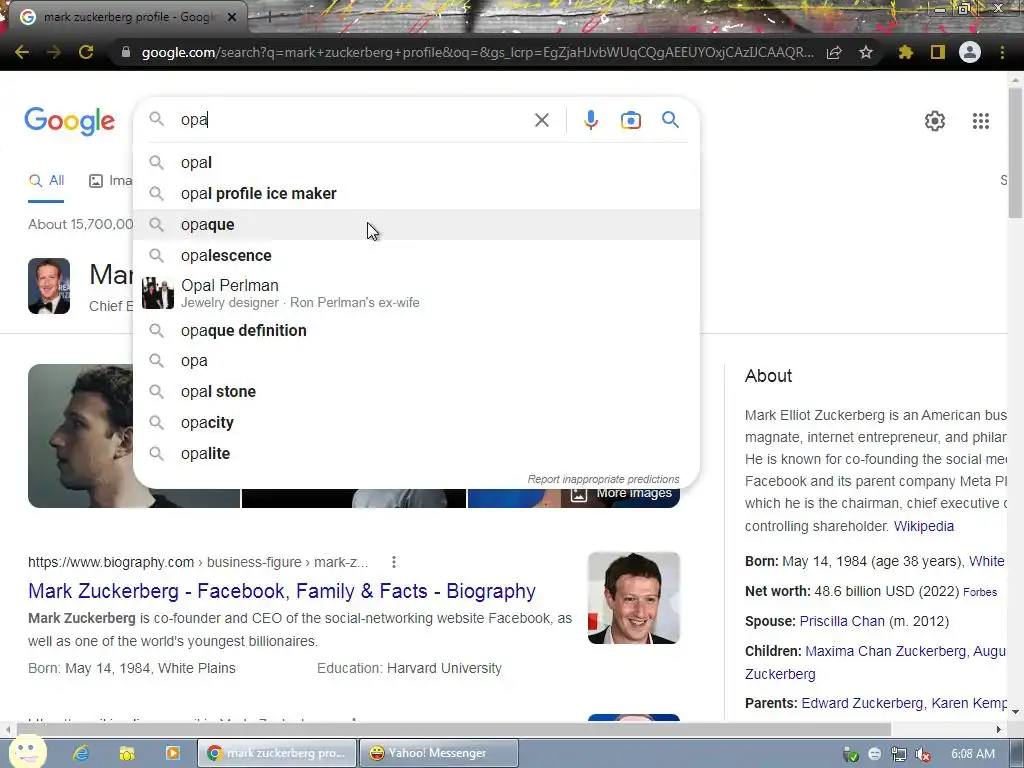The height and width of the screenshot is (768, 1024).
Task: Open the Google apps grid
Action: (981, 121)
